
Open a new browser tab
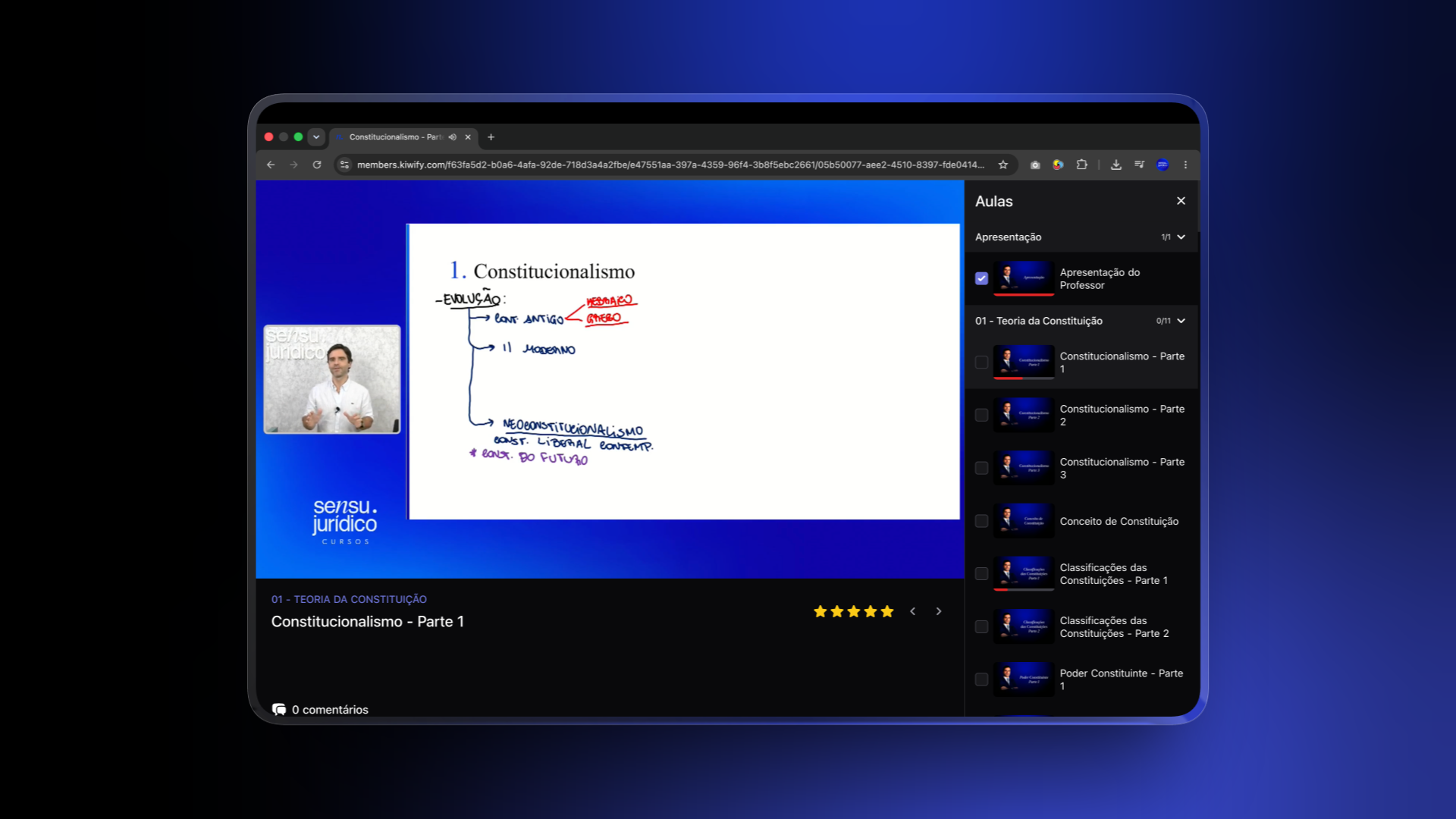click(x=491, y=137)
